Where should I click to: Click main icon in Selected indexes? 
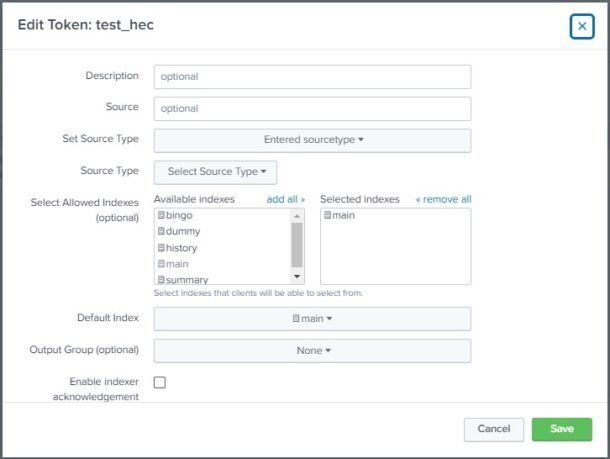328,215
